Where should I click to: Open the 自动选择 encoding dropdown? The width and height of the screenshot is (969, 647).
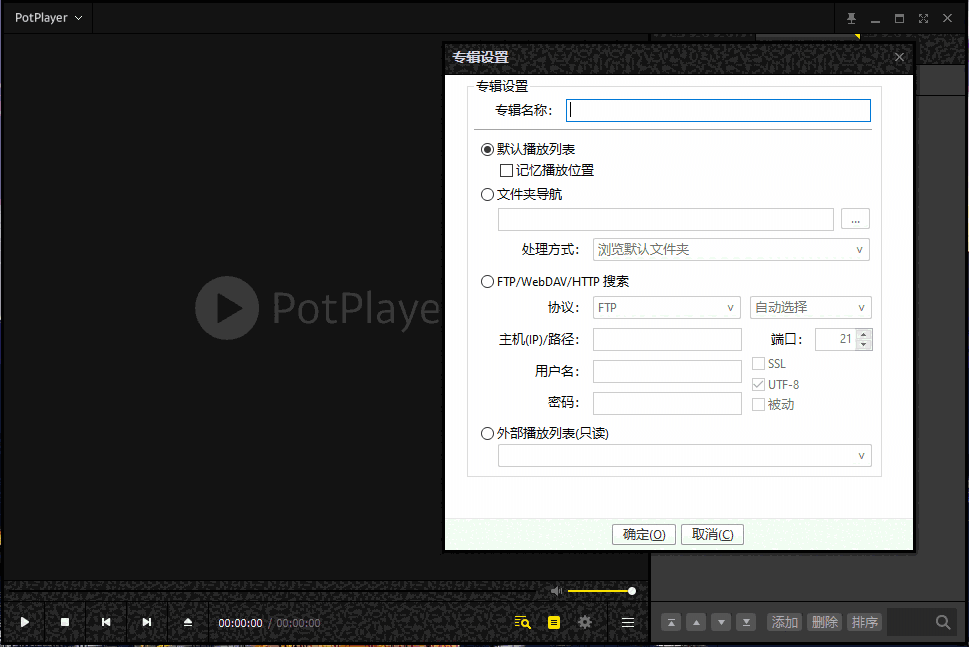tap(810, 307)
